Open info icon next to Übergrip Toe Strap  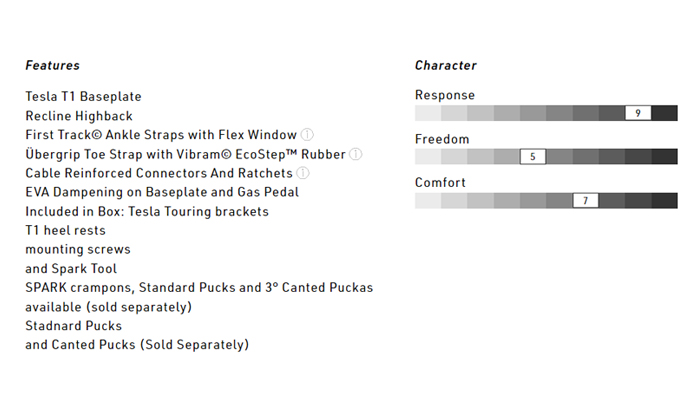tap(356, 154)
